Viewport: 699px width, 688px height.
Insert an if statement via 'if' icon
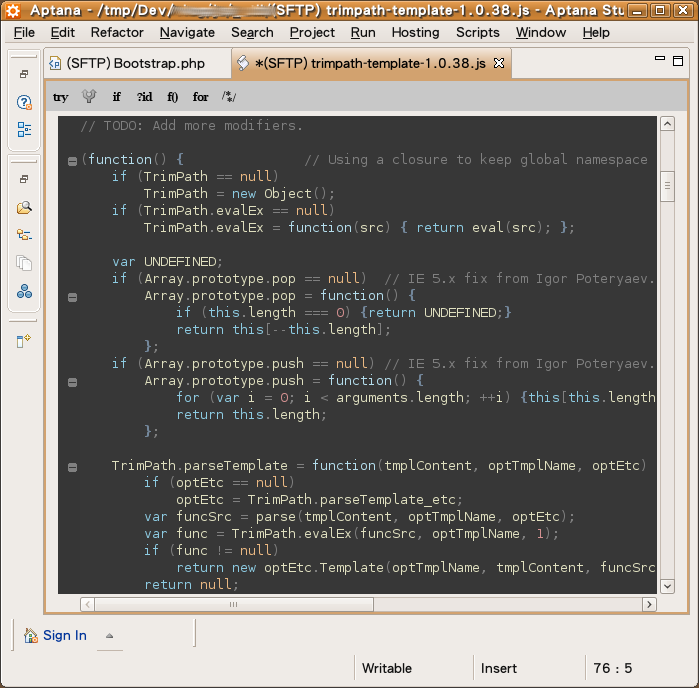(116, 96)
